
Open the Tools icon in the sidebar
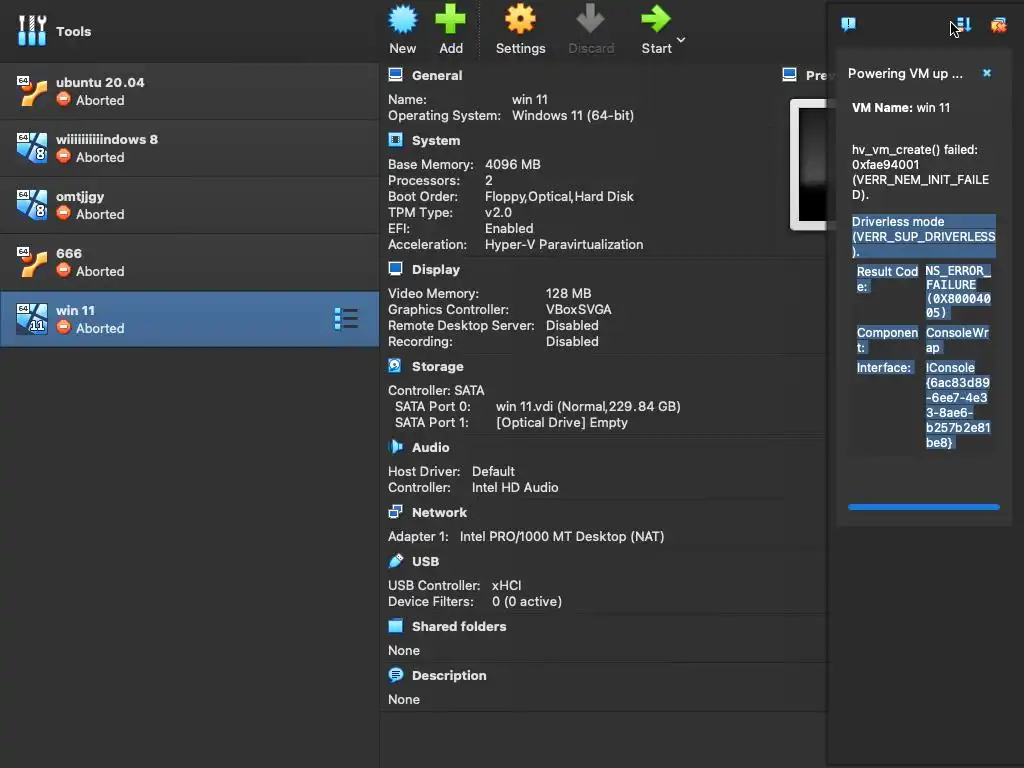point(32,31)
